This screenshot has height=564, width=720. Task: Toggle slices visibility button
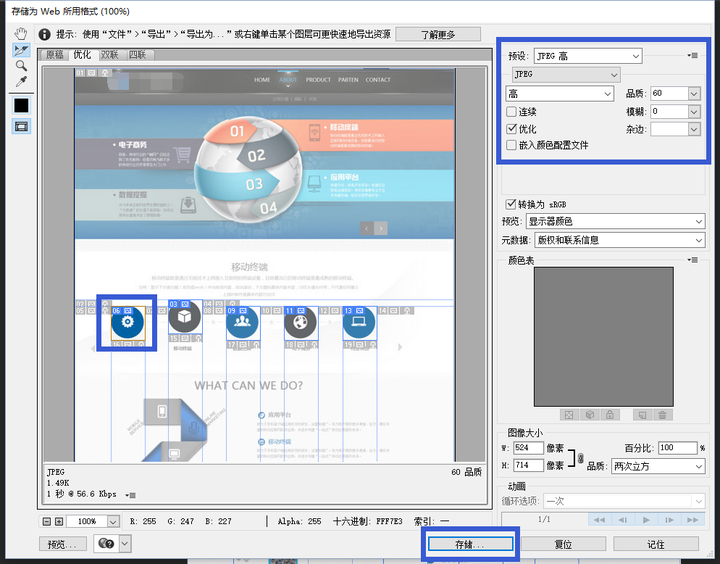[x=21, y=126]
